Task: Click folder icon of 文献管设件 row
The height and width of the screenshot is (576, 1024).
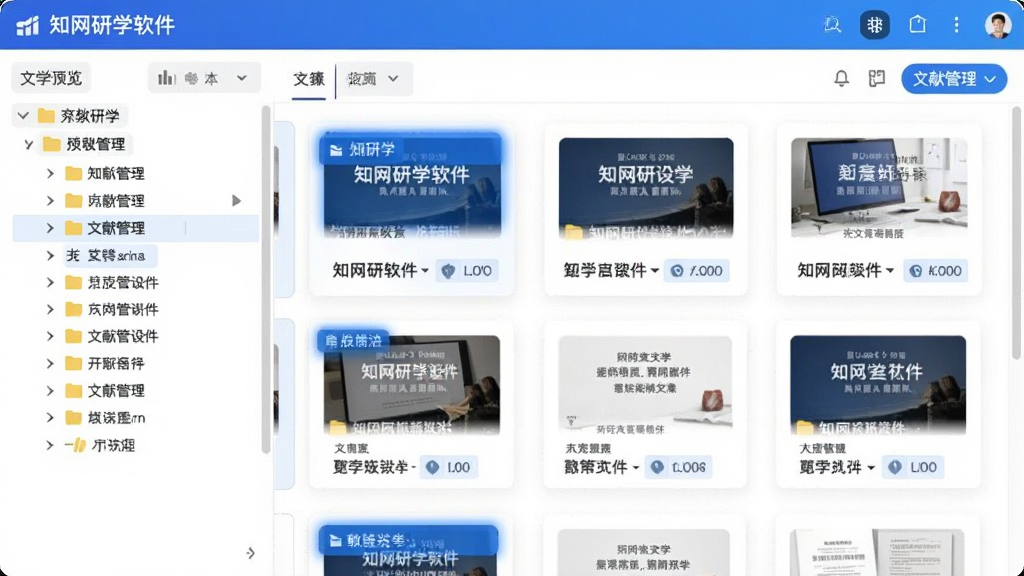Action: pyautogui.click(x=74, y=336)
